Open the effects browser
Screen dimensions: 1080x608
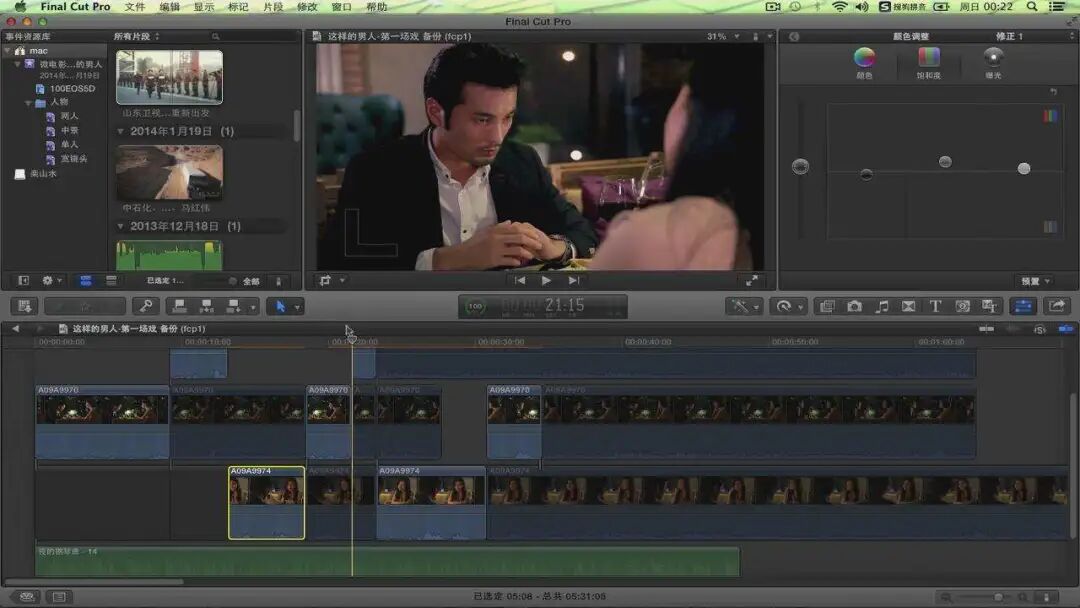pyautogui.click(x=827, y=306)
